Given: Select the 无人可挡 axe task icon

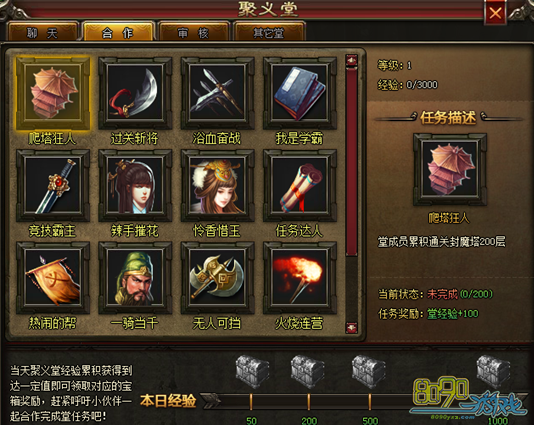Looking at the screenshot, I should (x=217, y=278).
